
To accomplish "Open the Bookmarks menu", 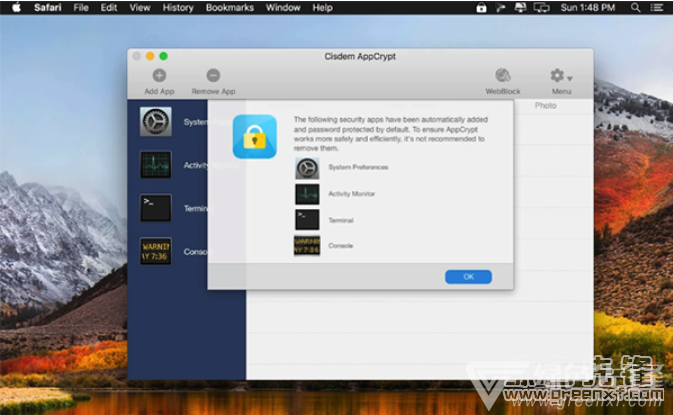I will (230, 7).
